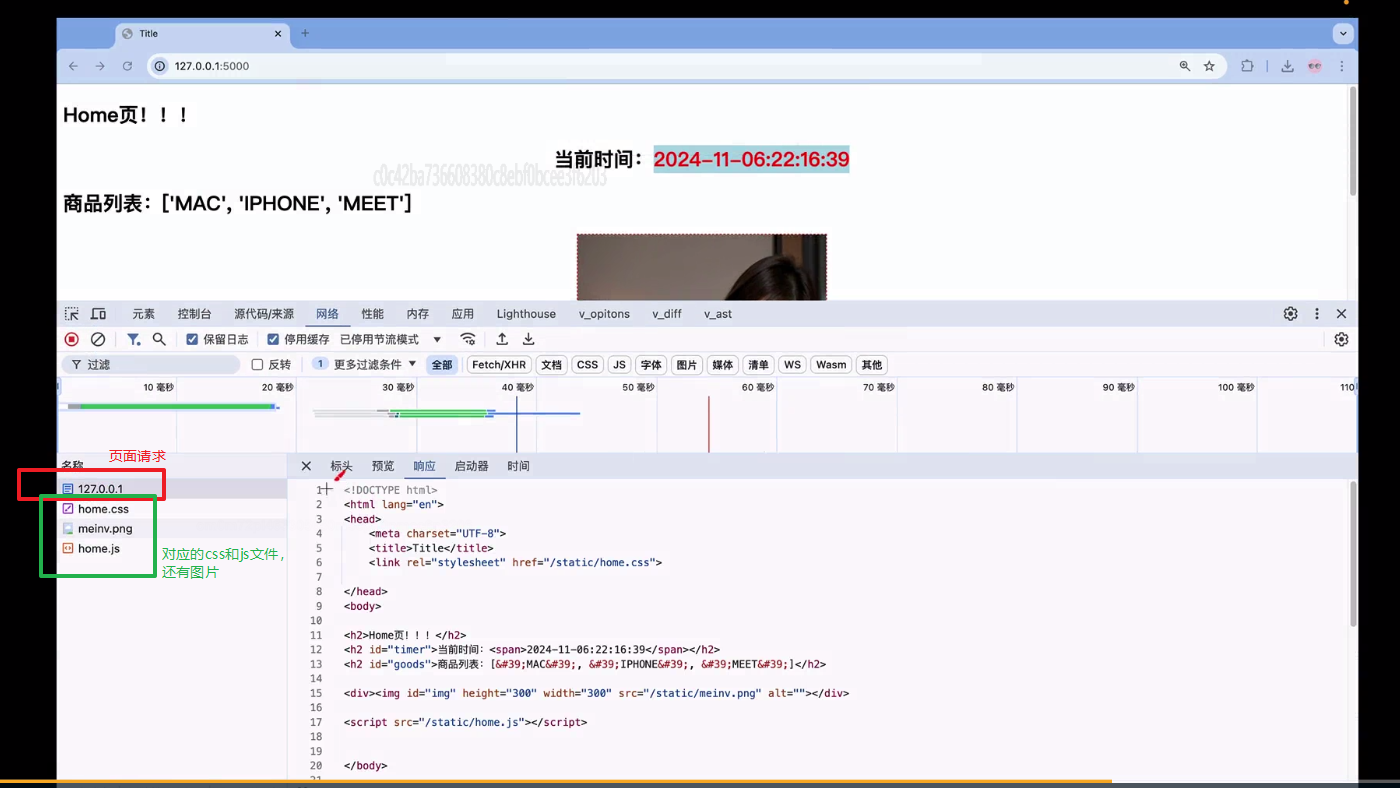Open the 时间 details tab
Image resolution: width=1400 pixels, height=788 pixels.
tap(518, 466)
